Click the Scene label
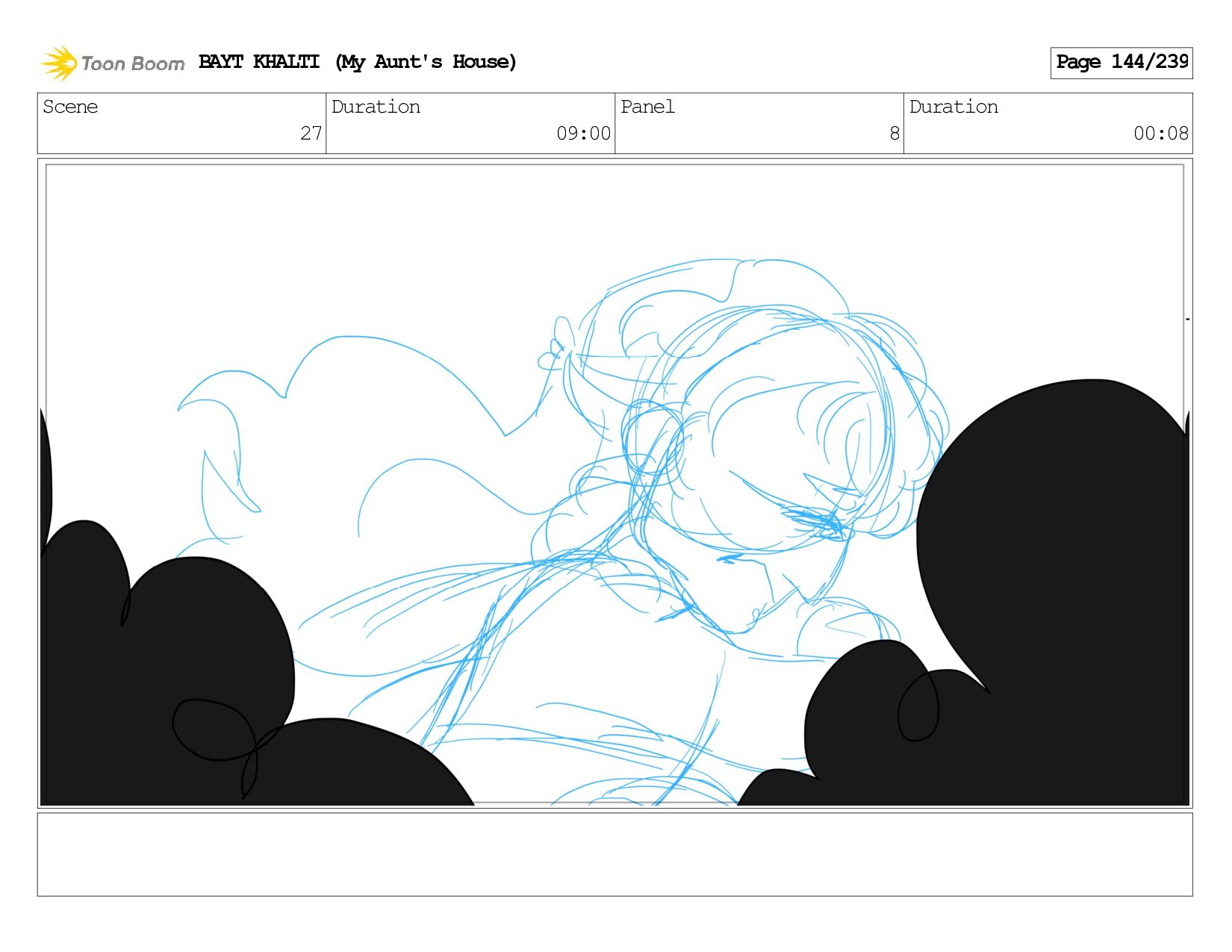Screen dimensions: 1232x952 (70, 107)
